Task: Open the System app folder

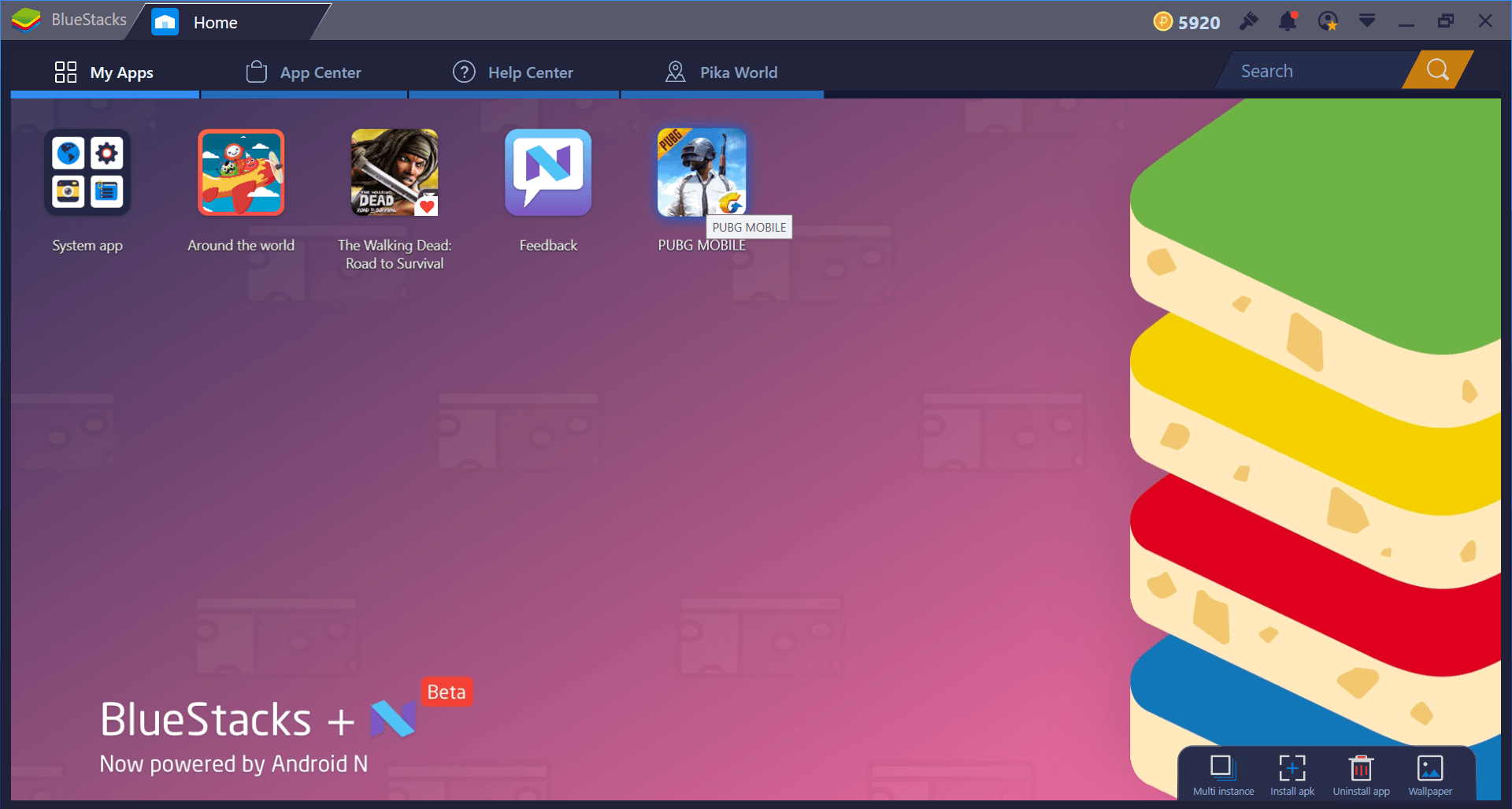Action: click(87, 173)
